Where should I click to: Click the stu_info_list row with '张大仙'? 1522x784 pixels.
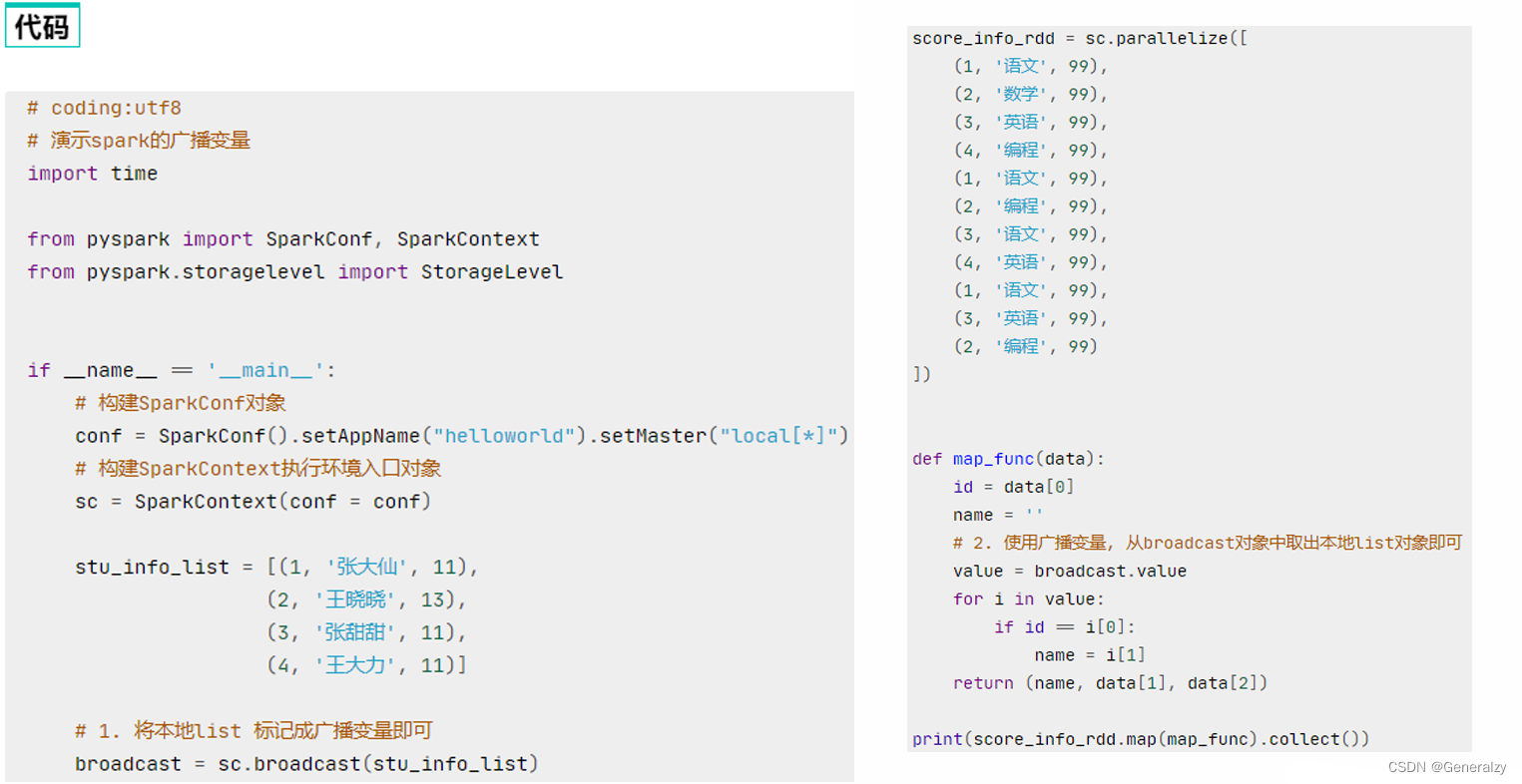click(277, 568)
